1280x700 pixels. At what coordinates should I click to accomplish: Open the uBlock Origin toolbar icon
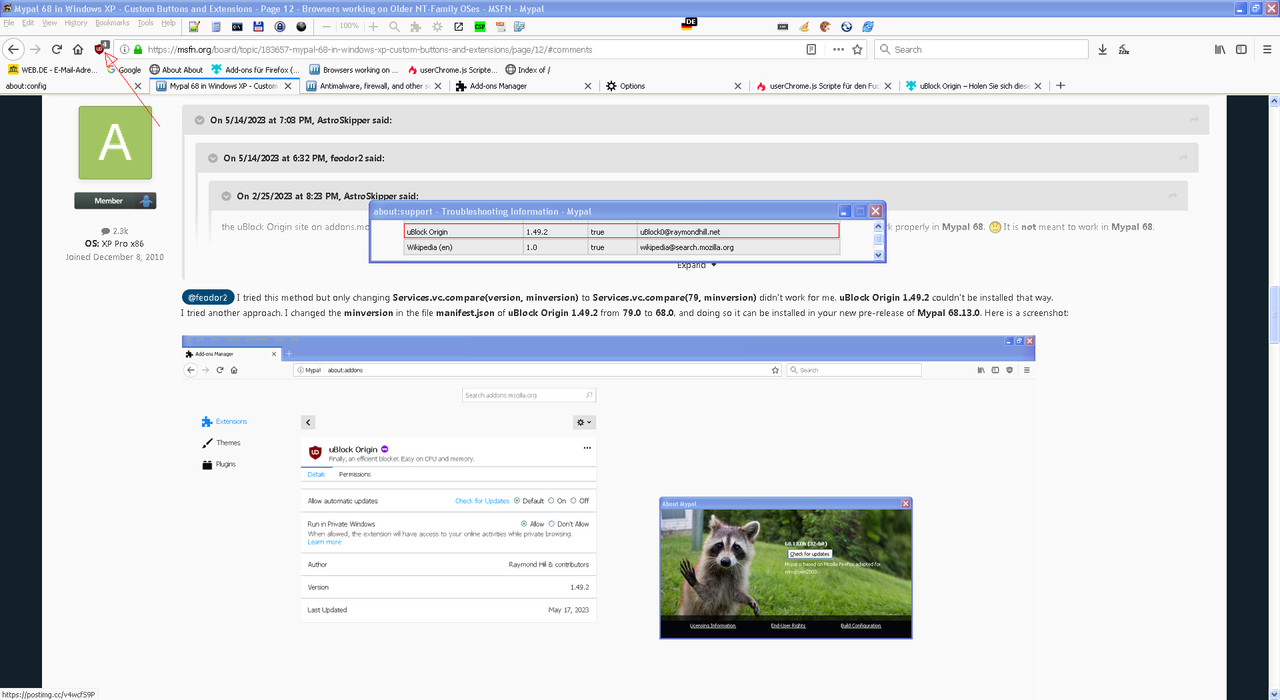101,48
